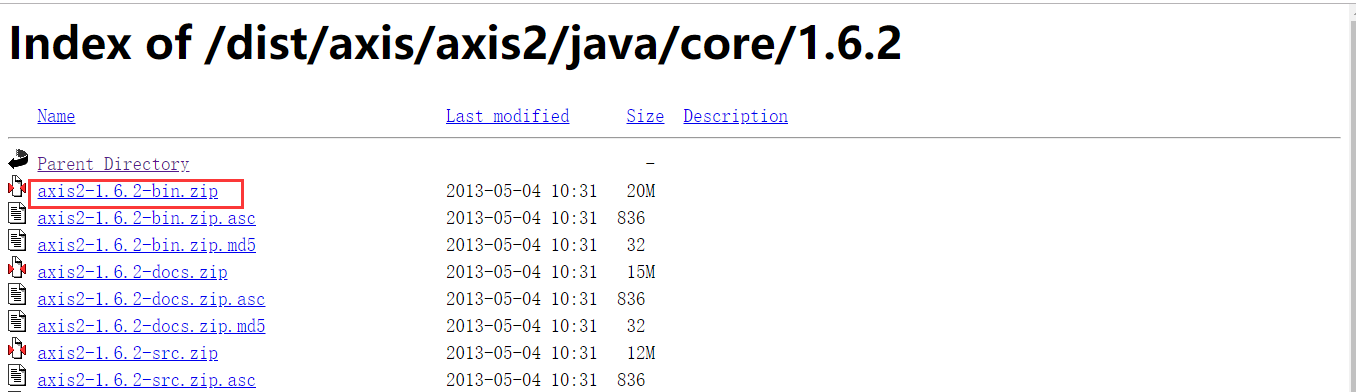
Task: Click the modified date of axis2-1.6.2-bin.zip
Action: [521, 191]
